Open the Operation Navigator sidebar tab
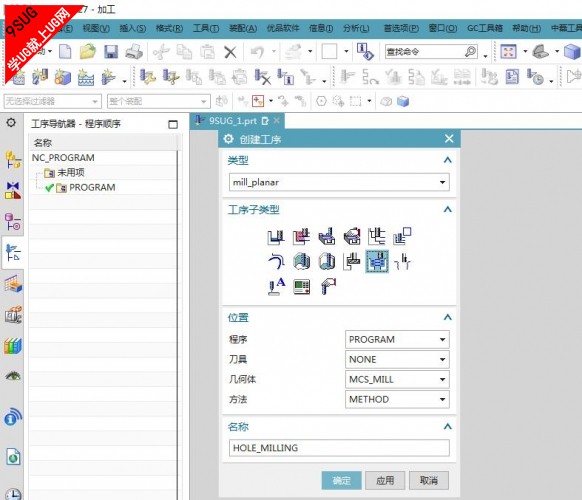This screenshot has width=582, height=500. click(x=13, y=253)
